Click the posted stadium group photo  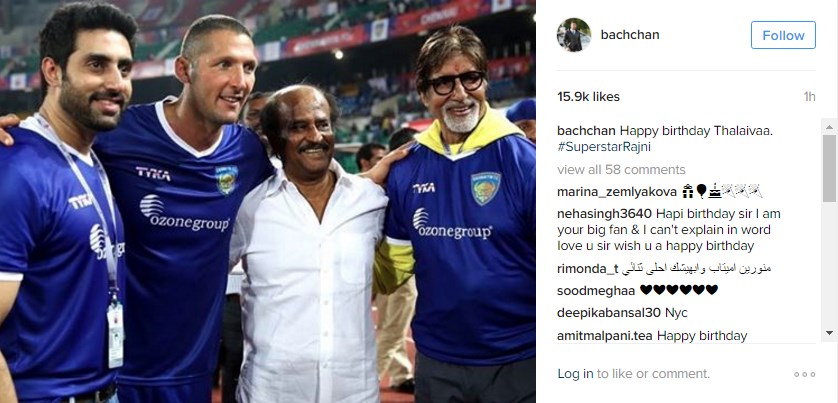coord(268,202)
